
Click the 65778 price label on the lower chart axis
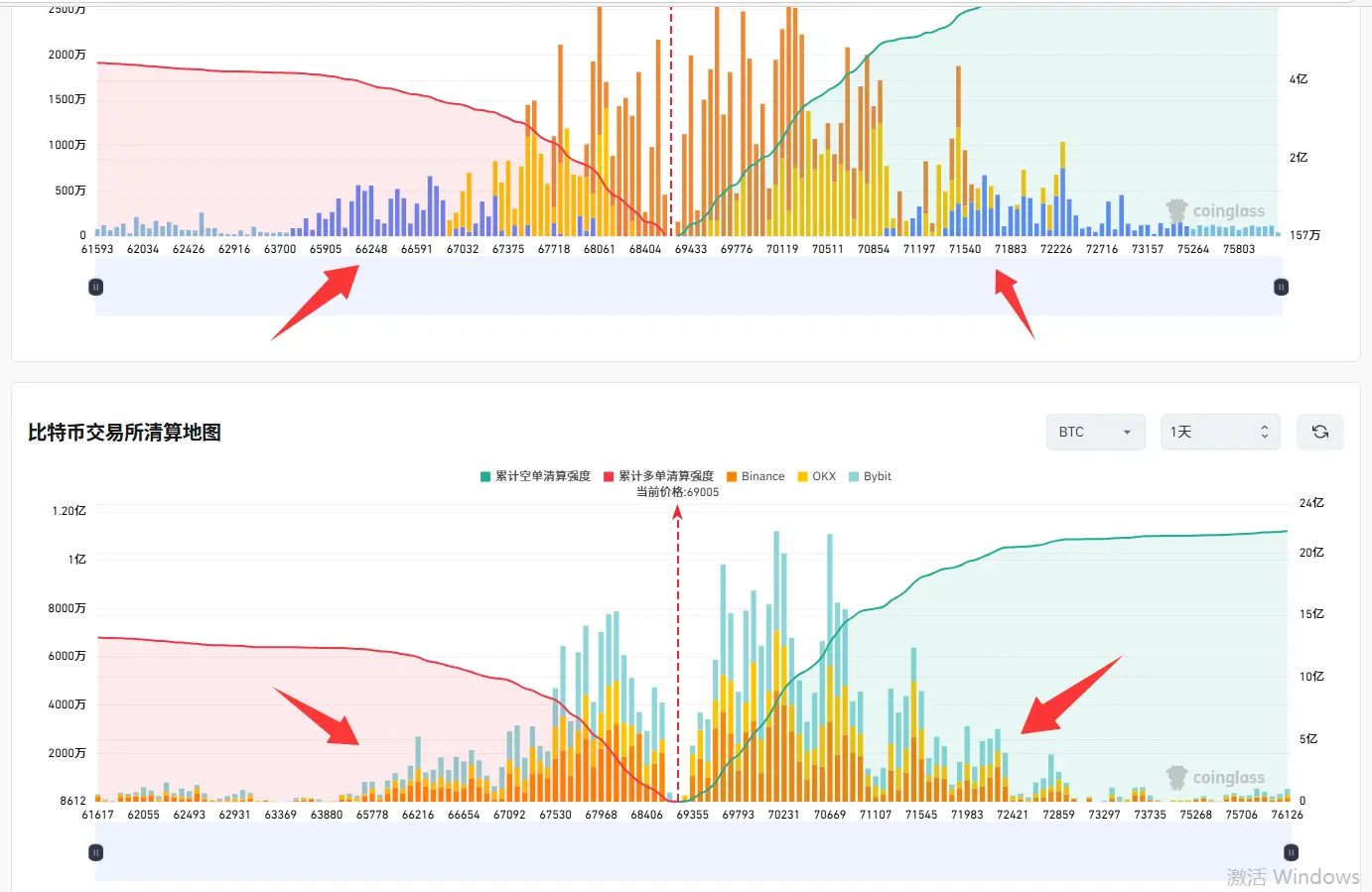(x=372, y=815)
